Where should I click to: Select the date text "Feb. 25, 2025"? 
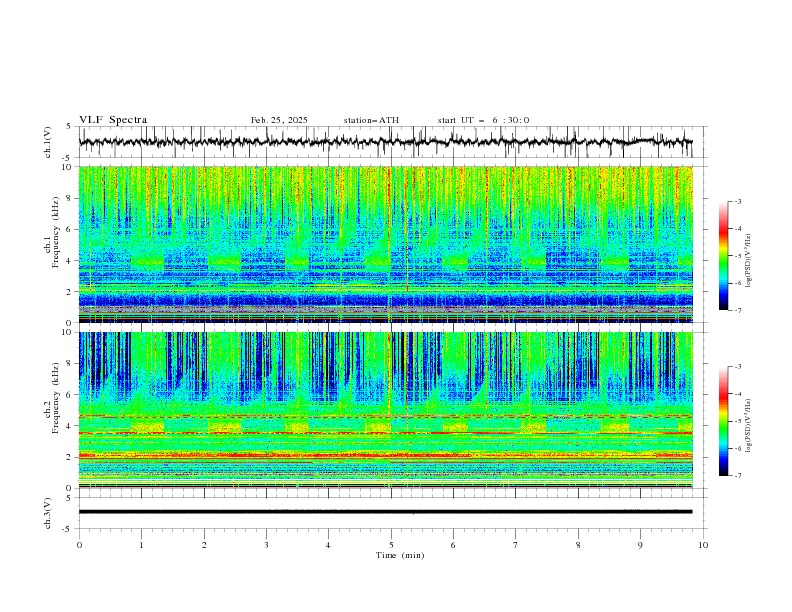point(279,120)
